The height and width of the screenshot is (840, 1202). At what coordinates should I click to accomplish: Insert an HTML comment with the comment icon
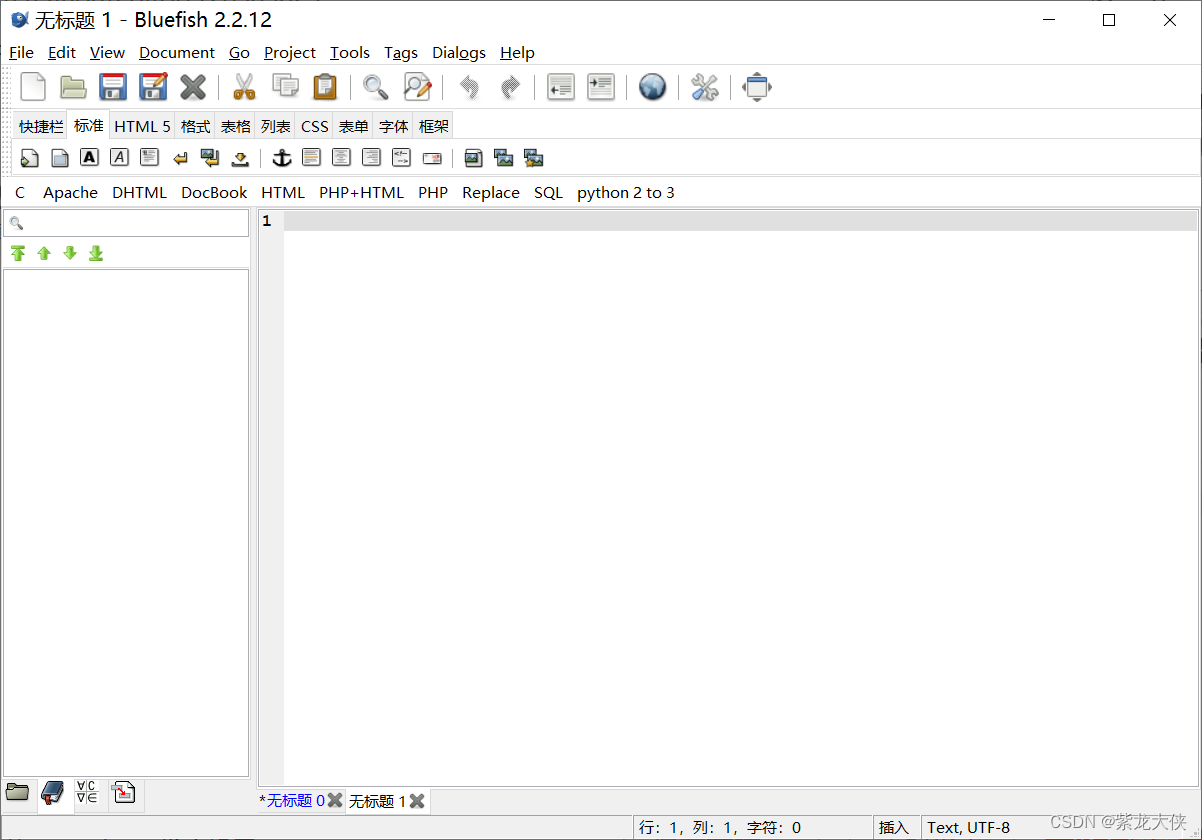402,157
